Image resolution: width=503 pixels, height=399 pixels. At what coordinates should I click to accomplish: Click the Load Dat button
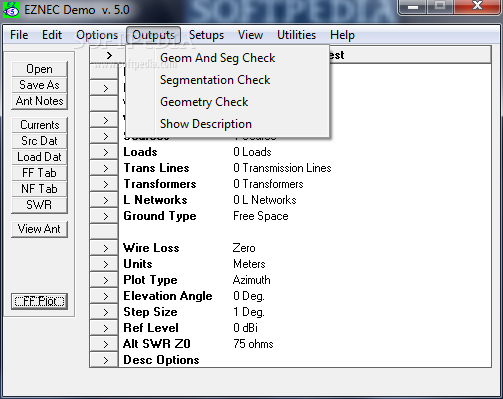(x=39, y=157)
